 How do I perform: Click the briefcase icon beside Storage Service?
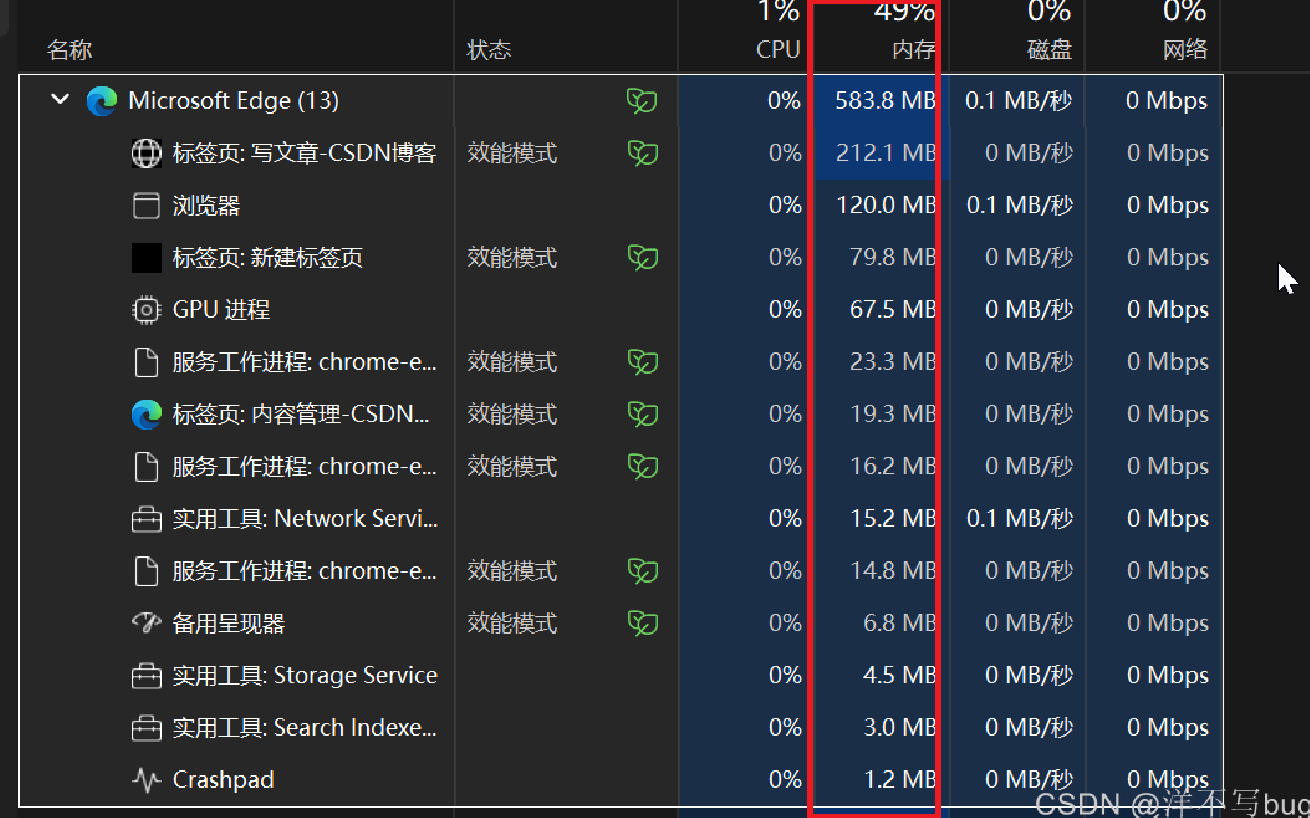147,676
